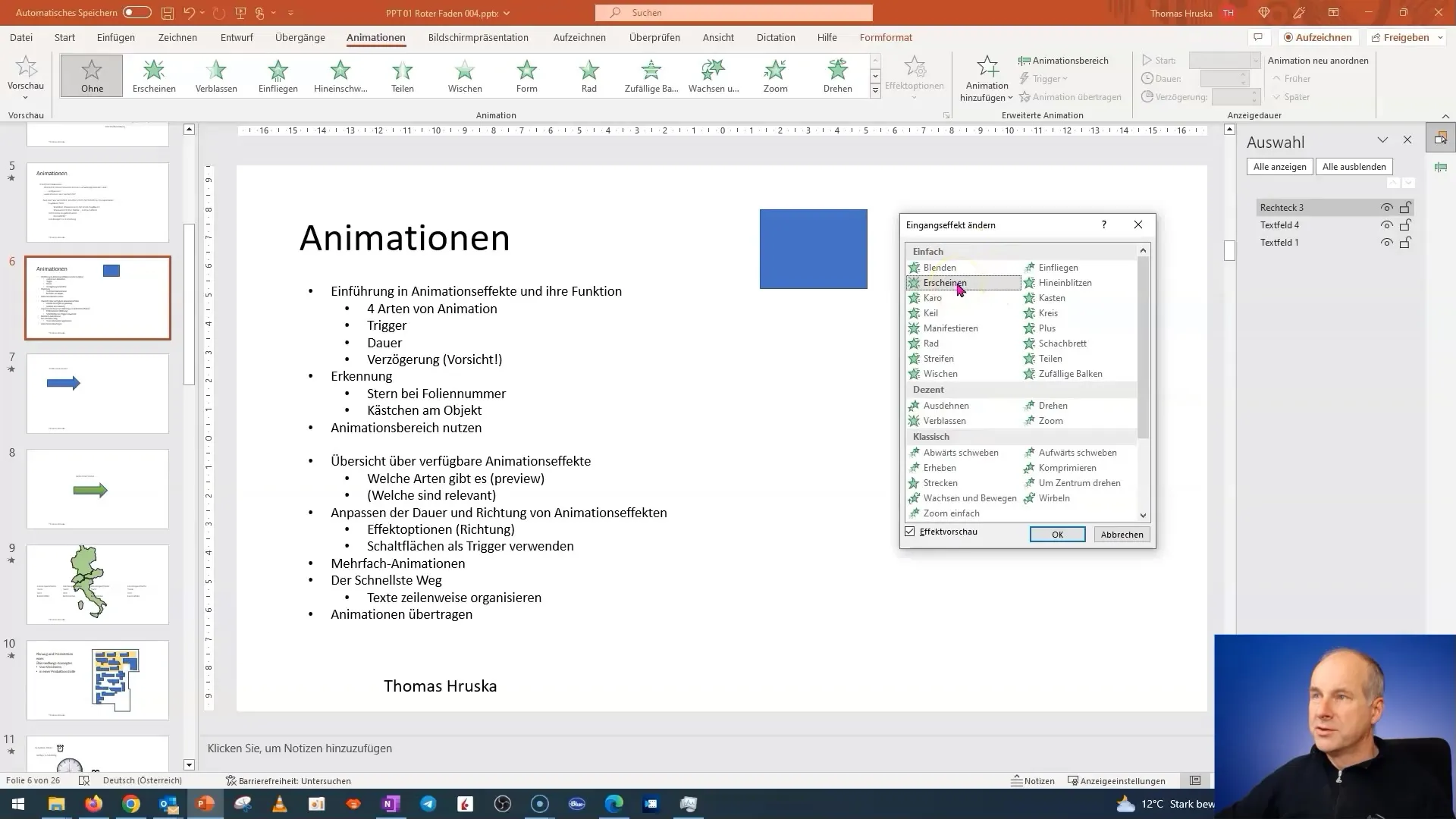Switch to the Ansicht tab

tap(718, 37)
